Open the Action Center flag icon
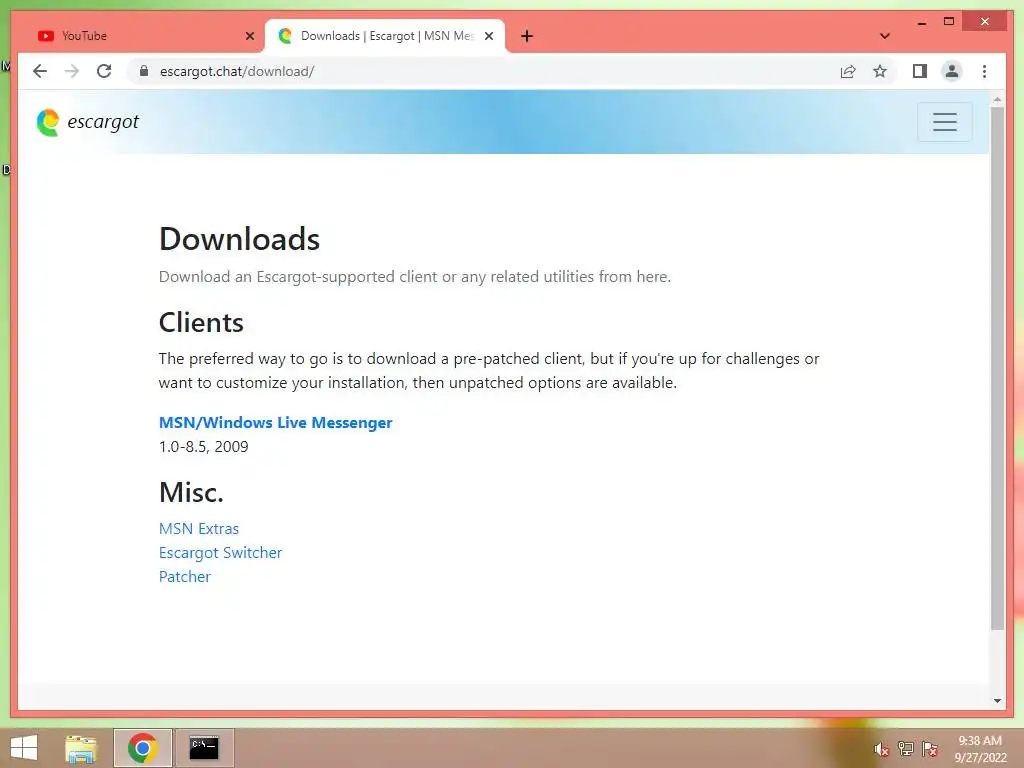 [930, 749]
